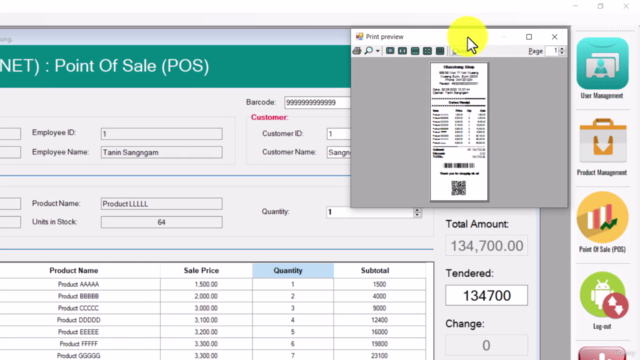Select the 'Product GGGGG' row cell
This screenshot has width=640, height=360.
pos(78,356)
